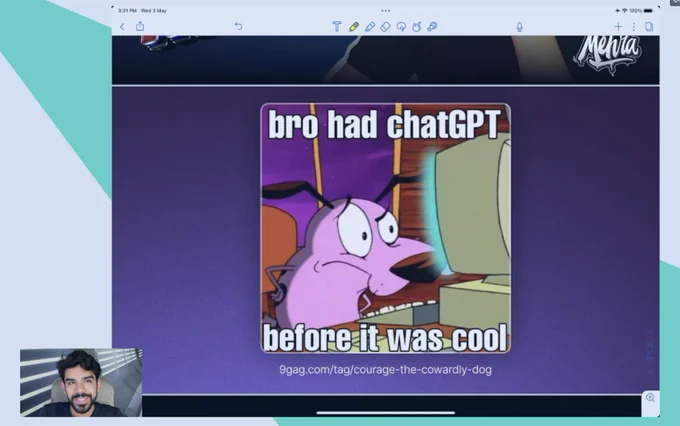This screenshot has width=680, height=426.
Task: Tap the battery indicator in status bar
Action: click(648, 10)
